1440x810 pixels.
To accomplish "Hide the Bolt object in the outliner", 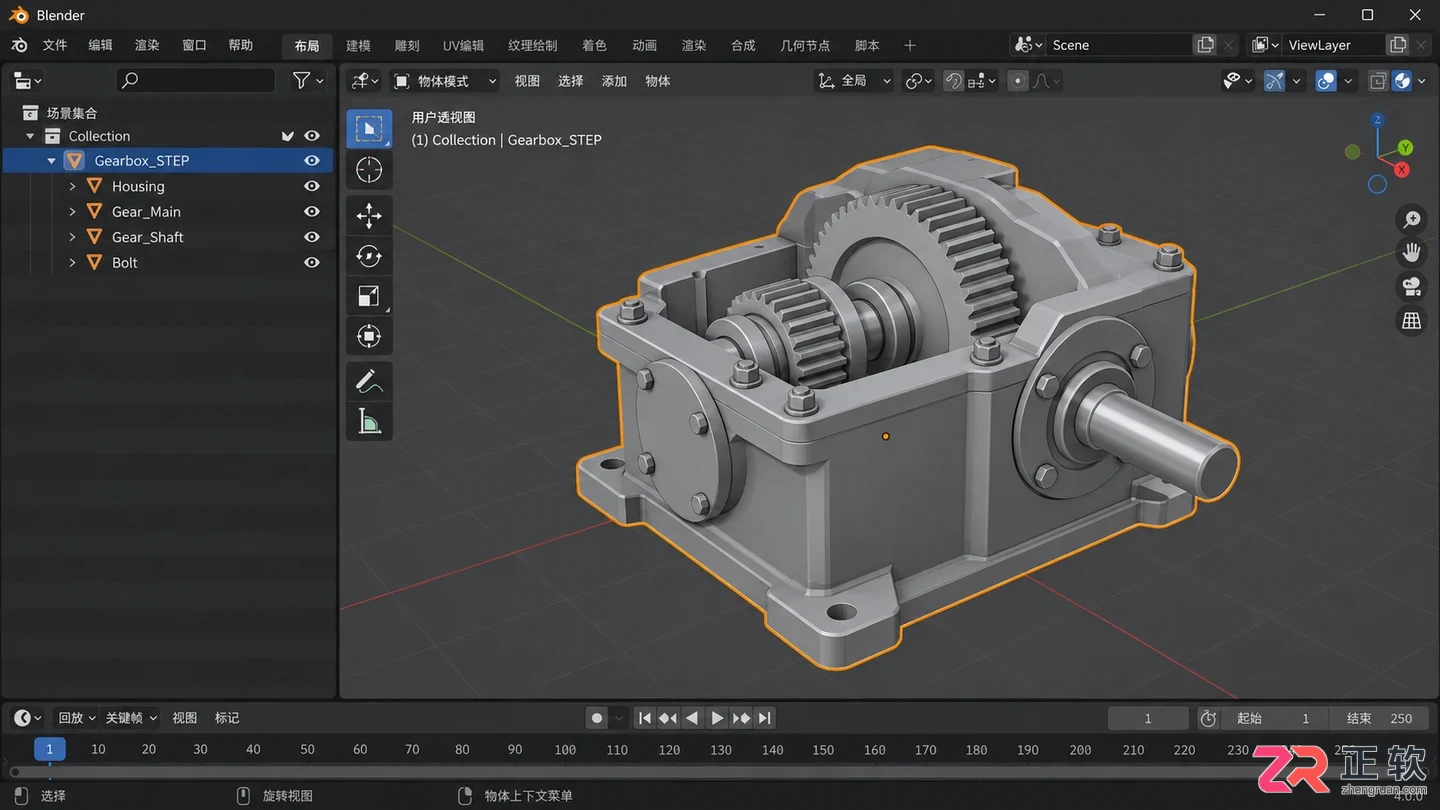I will point(312,262).
